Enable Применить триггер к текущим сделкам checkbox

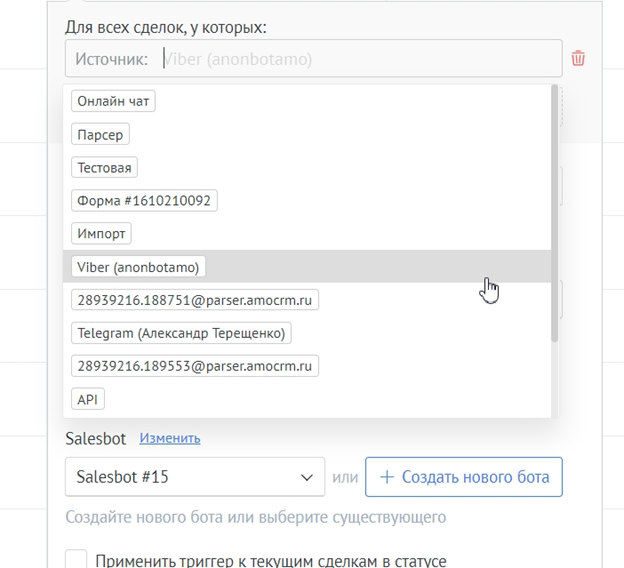pos(76,559)
